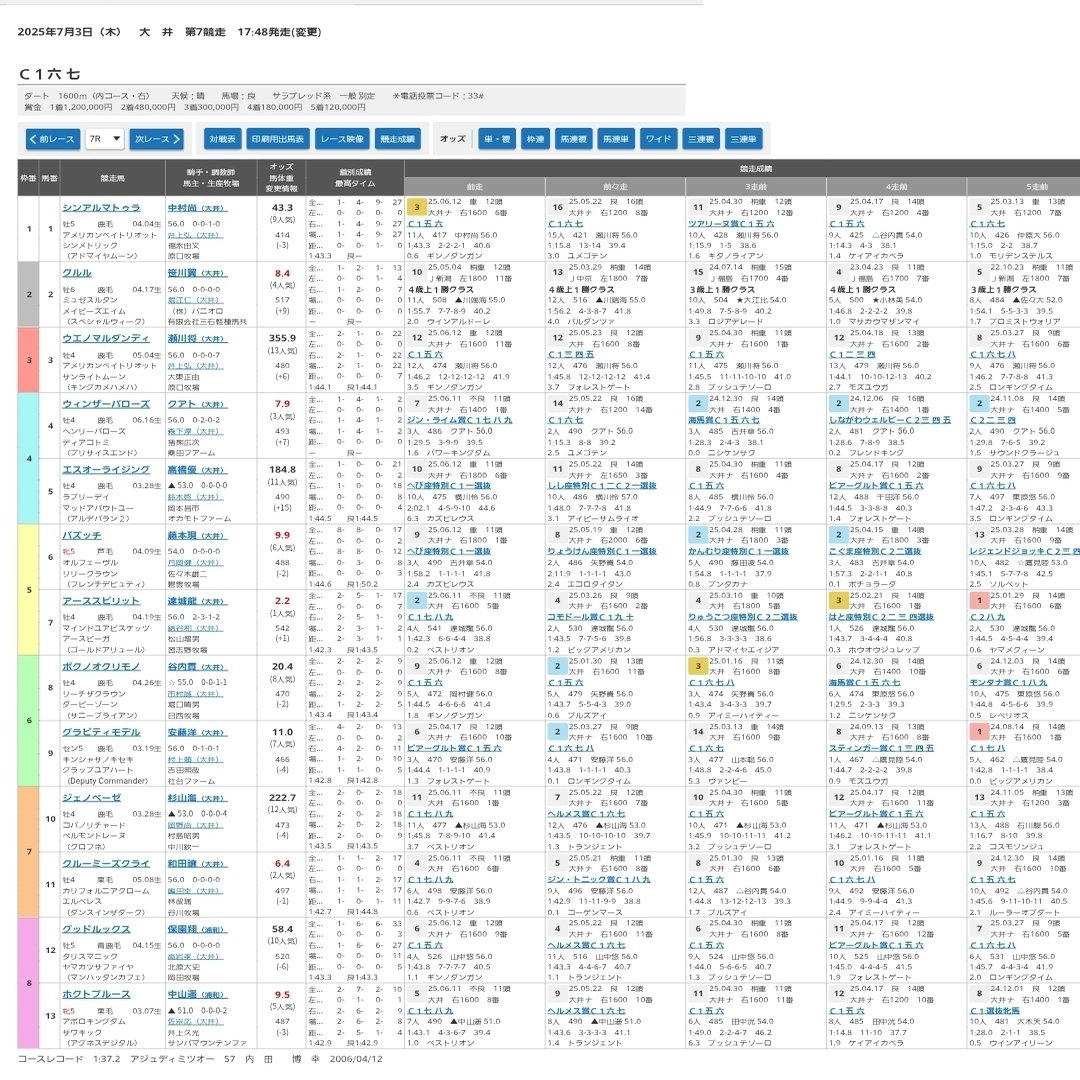Go to next race with 次レース button
Image resolution: width=1080 pixels, height=1080 pixels.
pos(156,139)
